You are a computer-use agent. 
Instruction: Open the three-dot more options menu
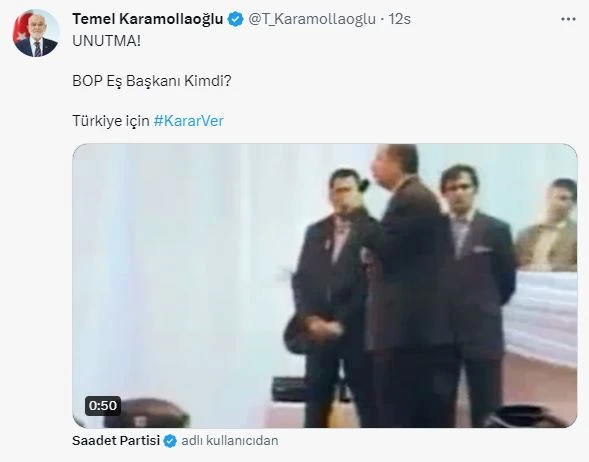click(x=568, y=19)
